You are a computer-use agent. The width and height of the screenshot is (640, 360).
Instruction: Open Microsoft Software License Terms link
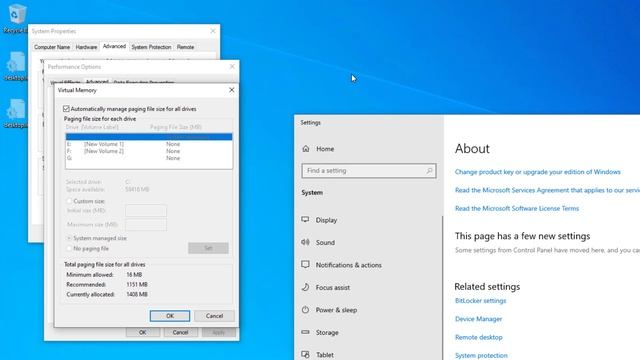point(517,209)
